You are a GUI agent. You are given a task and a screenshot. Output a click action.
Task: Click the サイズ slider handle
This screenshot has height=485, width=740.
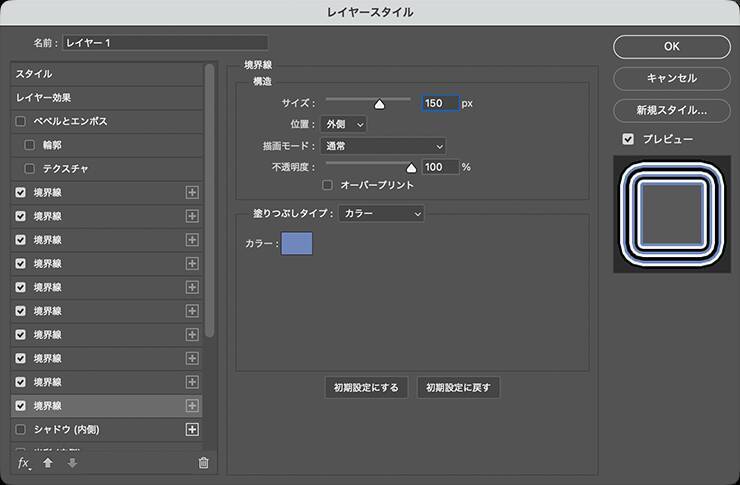(x=379, y=104)
